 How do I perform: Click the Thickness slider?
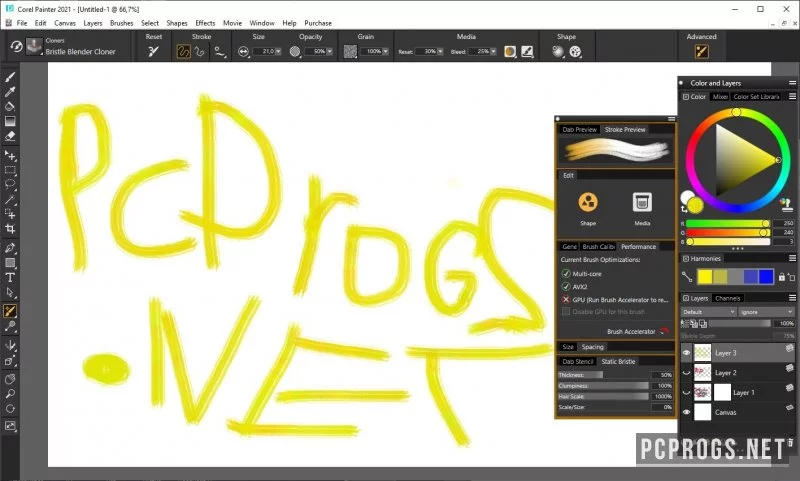point(605,375)
